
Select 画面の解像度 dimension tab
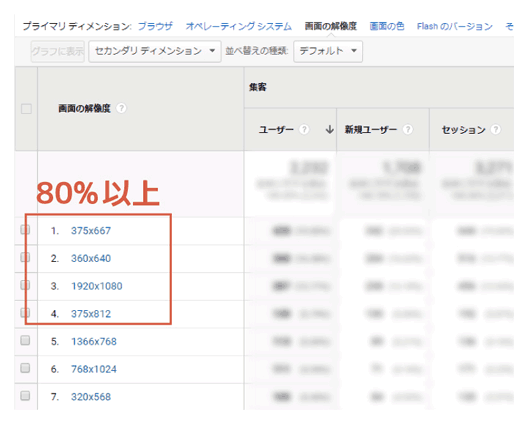pyautogui.click(x=331, y=26)
